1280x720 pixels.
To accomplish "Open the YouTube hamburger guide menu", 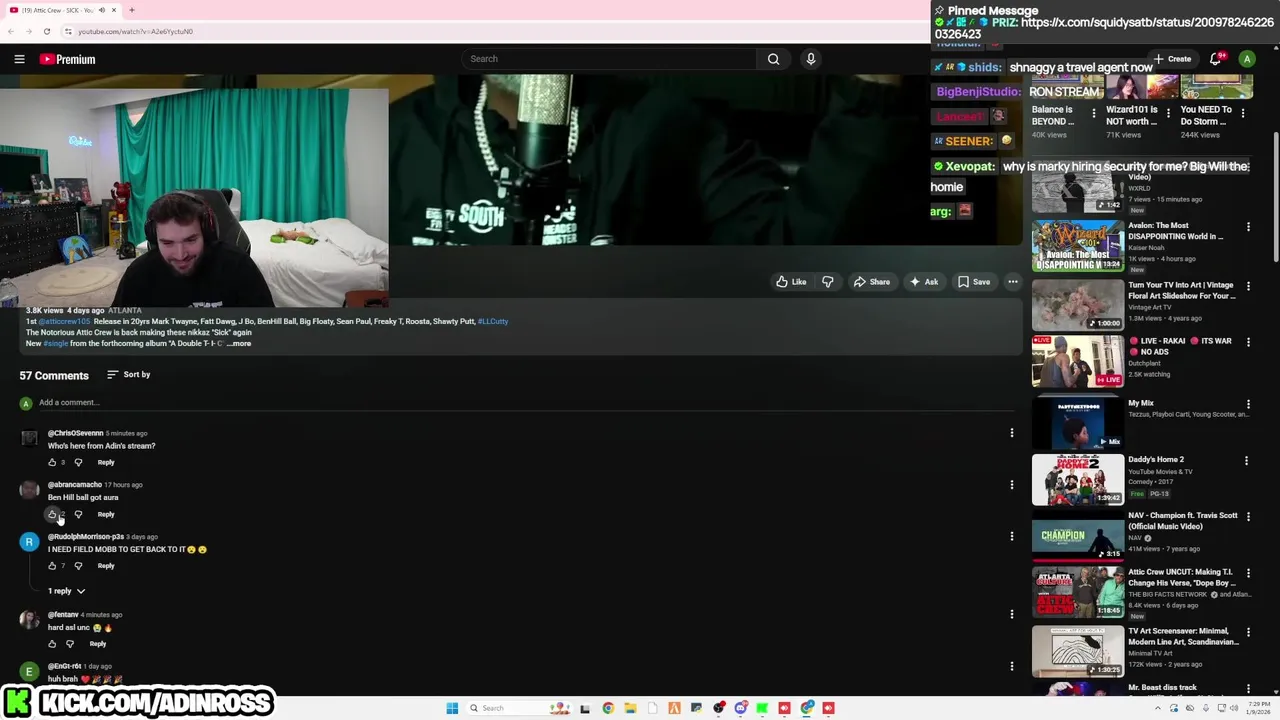I will pyautogui.click(x=19, y=59).
